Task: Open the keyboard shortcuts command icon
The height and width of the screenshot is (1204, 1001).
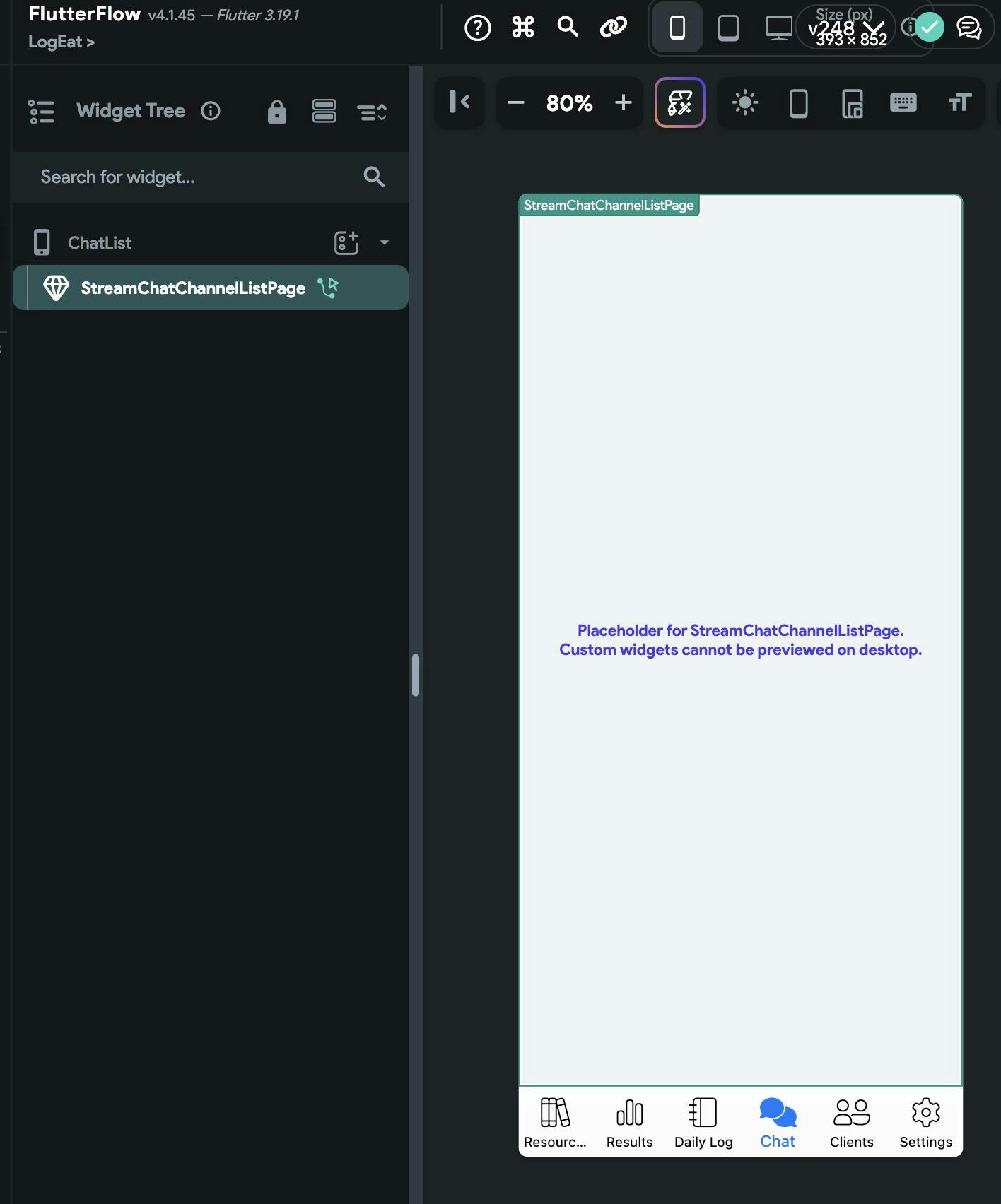Action: pyautogui.click(x=523, y=28)
